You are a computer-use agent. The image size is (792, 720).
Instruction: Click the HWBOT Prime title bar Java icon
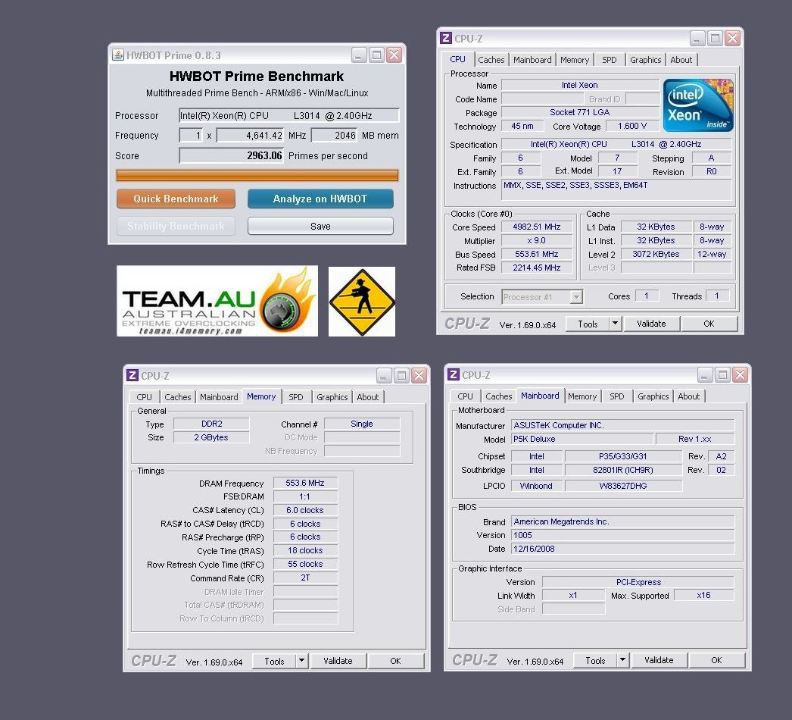pos(118,55)
